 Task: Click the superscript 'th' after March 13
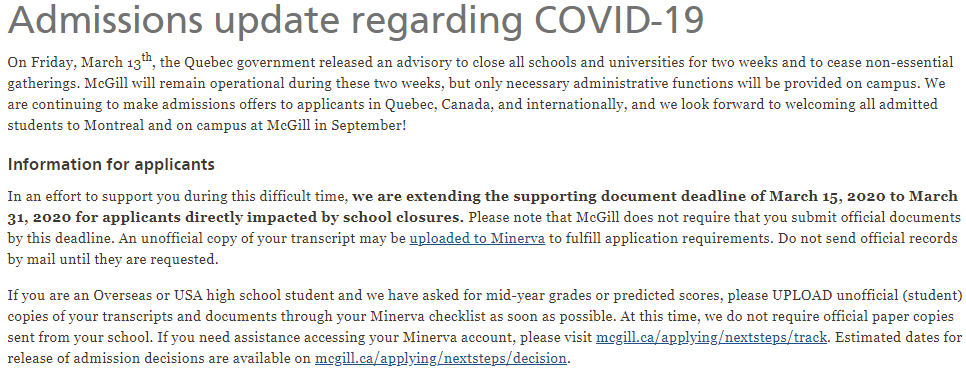[x=147, y=57]
